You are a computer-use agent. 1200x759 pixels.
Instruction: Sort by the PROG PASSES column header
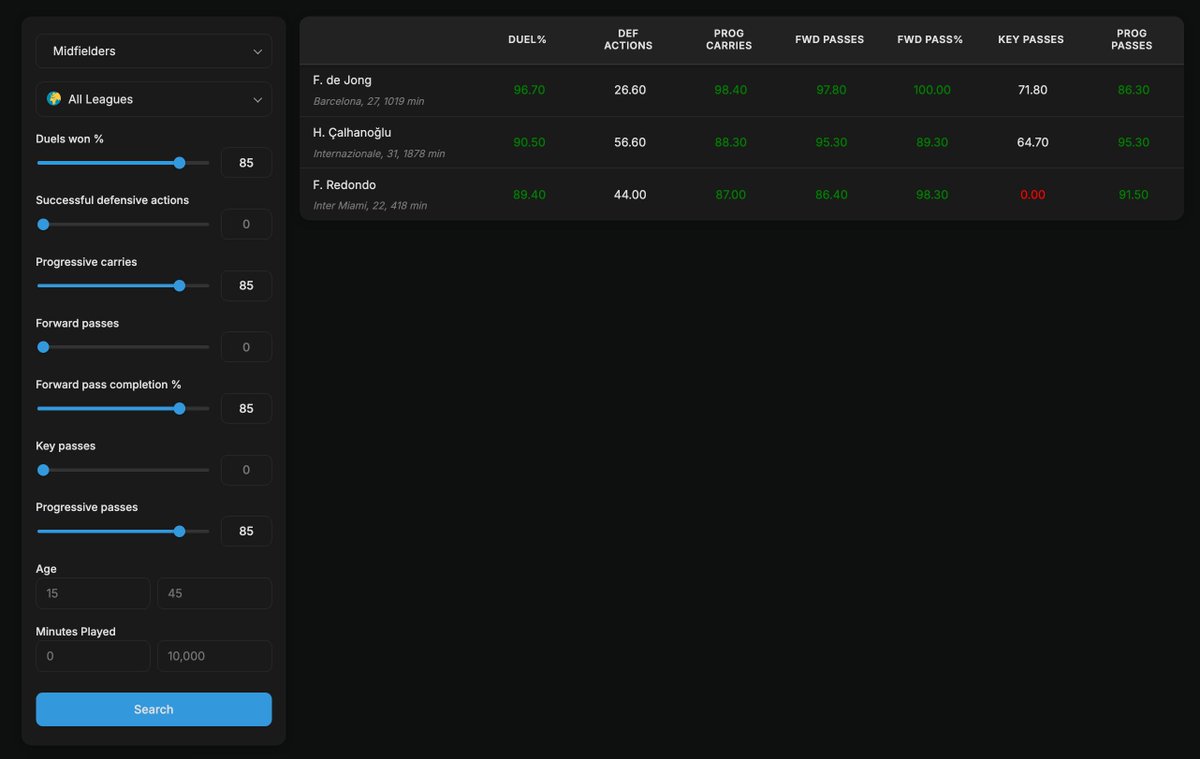coord(1132,40)
